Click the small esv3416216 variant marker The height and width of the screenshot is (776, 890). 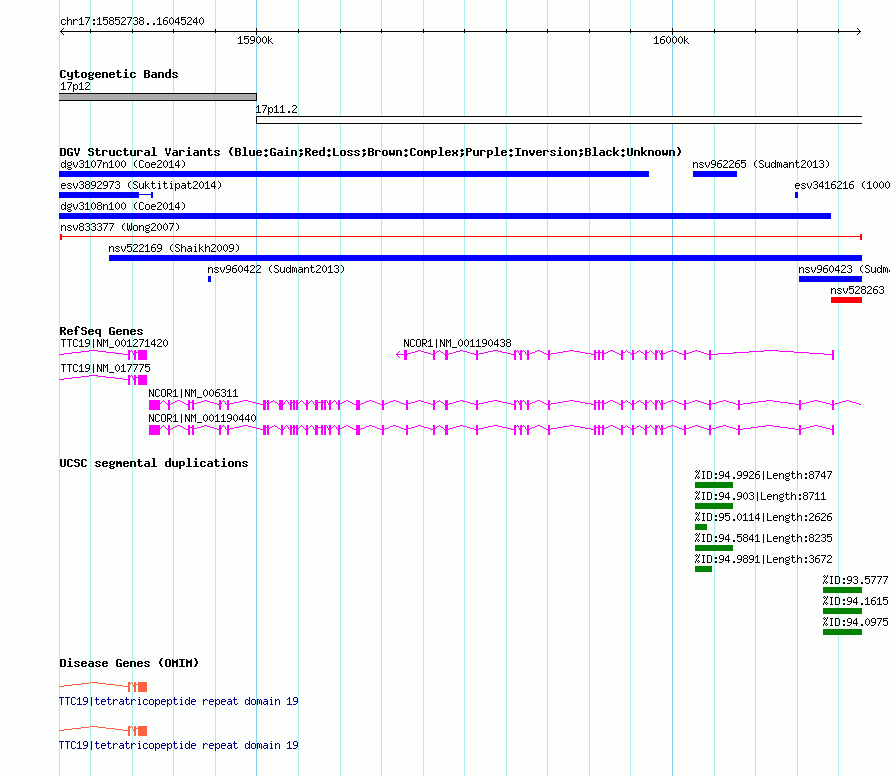796,195
